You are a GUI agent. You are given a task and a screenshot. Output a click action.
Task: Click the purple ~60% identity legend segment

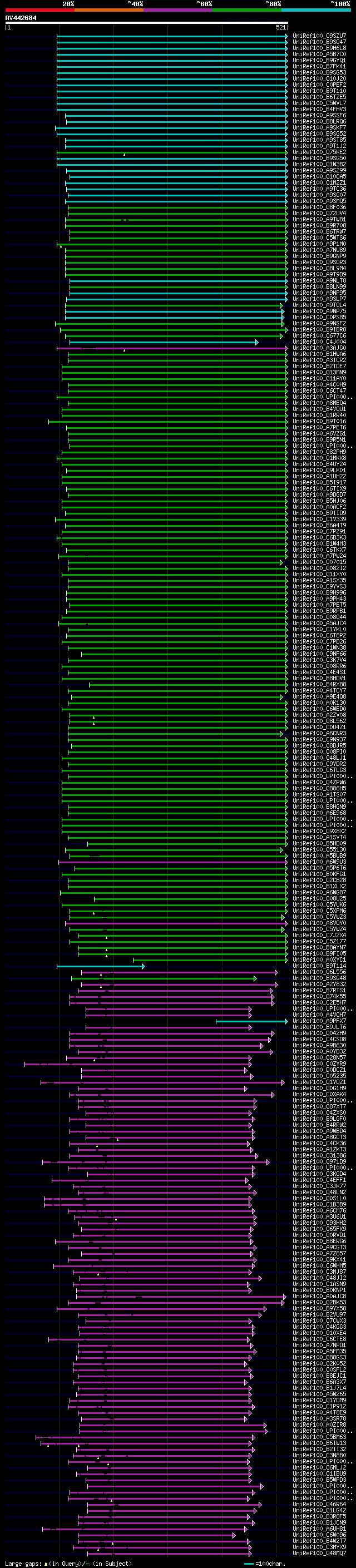pos(179,10)
